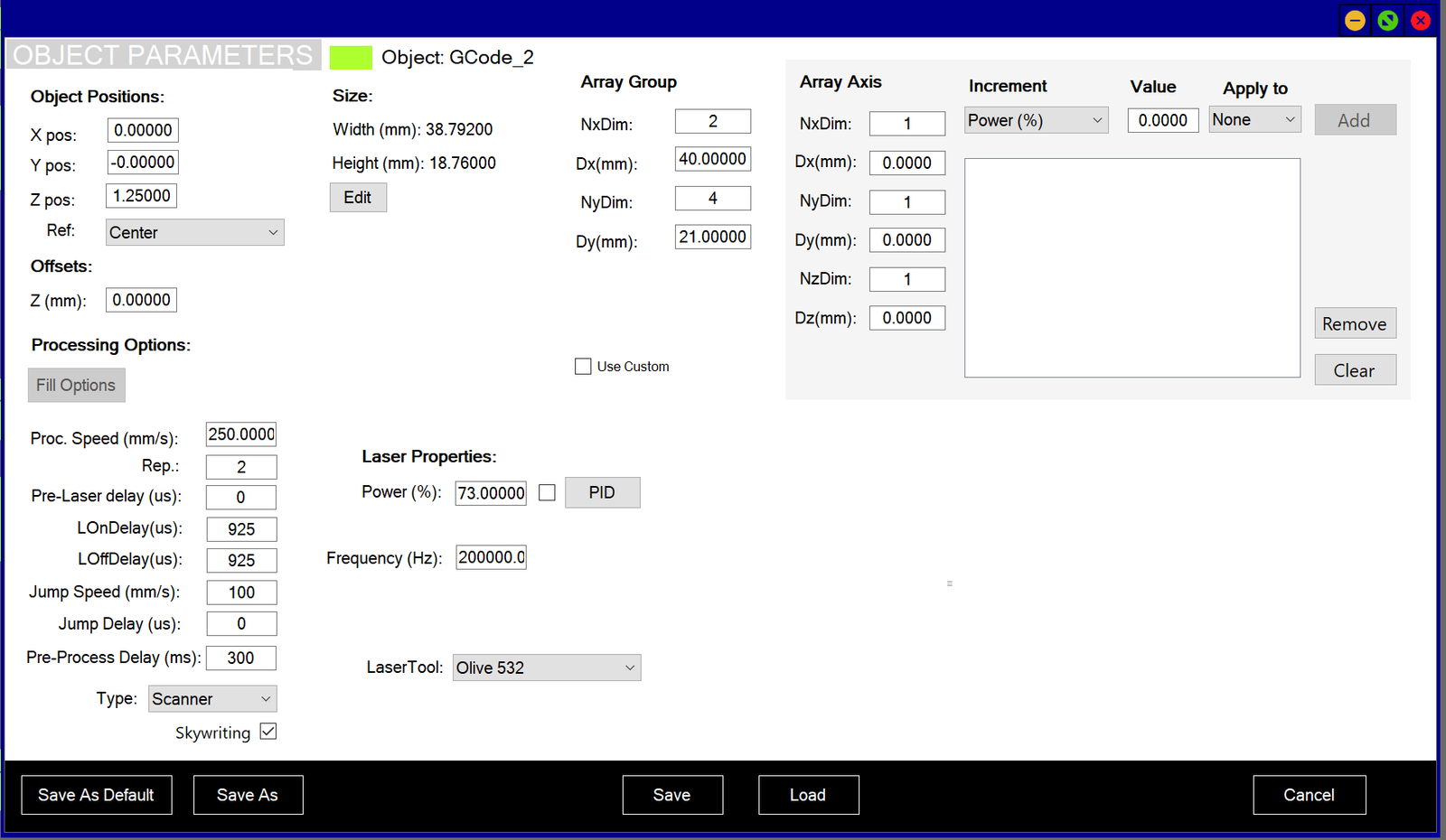The width and height of the screenshot is (1446, 840).
Task: Click the Array Axis Dy(mm) field
Action: (x=907, y=240)
